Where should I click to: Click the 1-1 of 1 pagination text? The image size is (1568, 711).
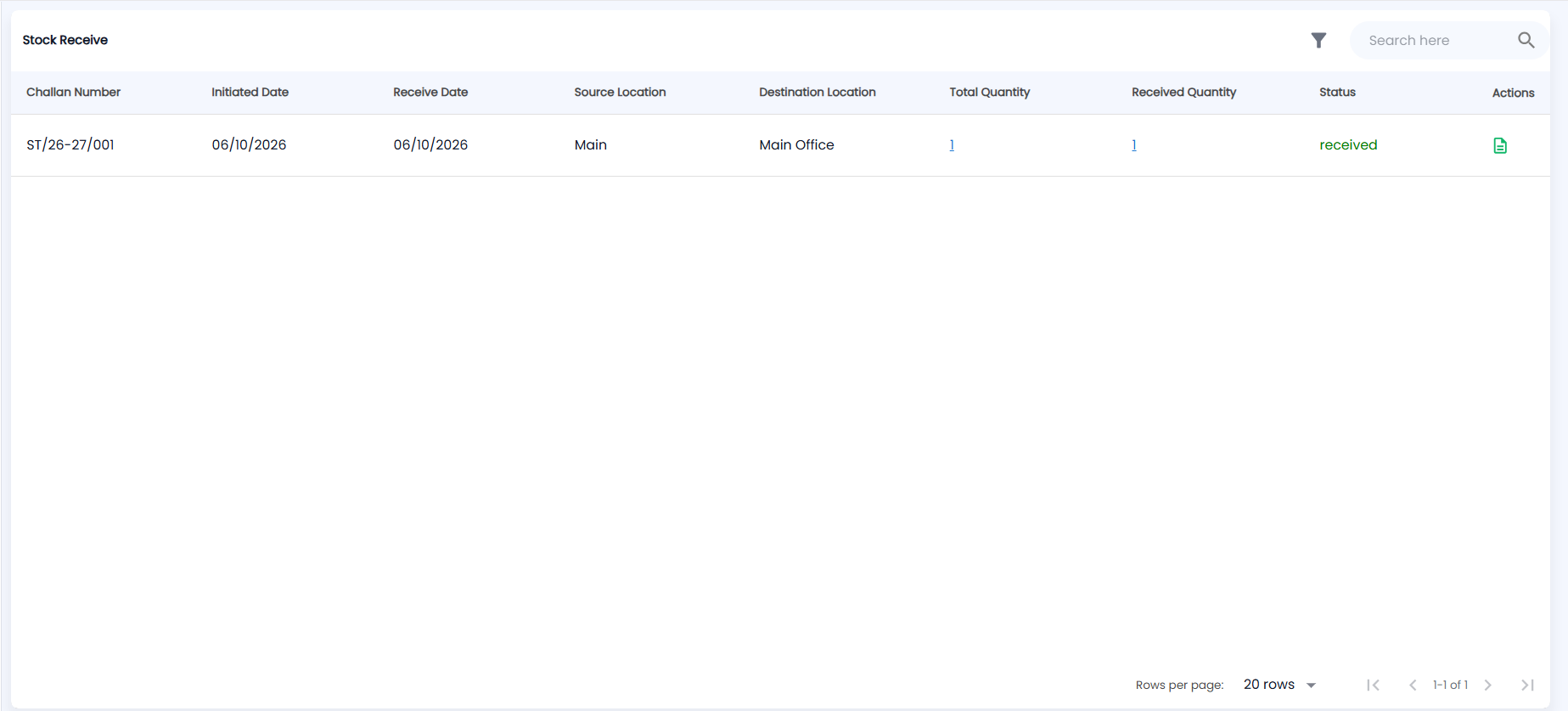[1450, 685]
